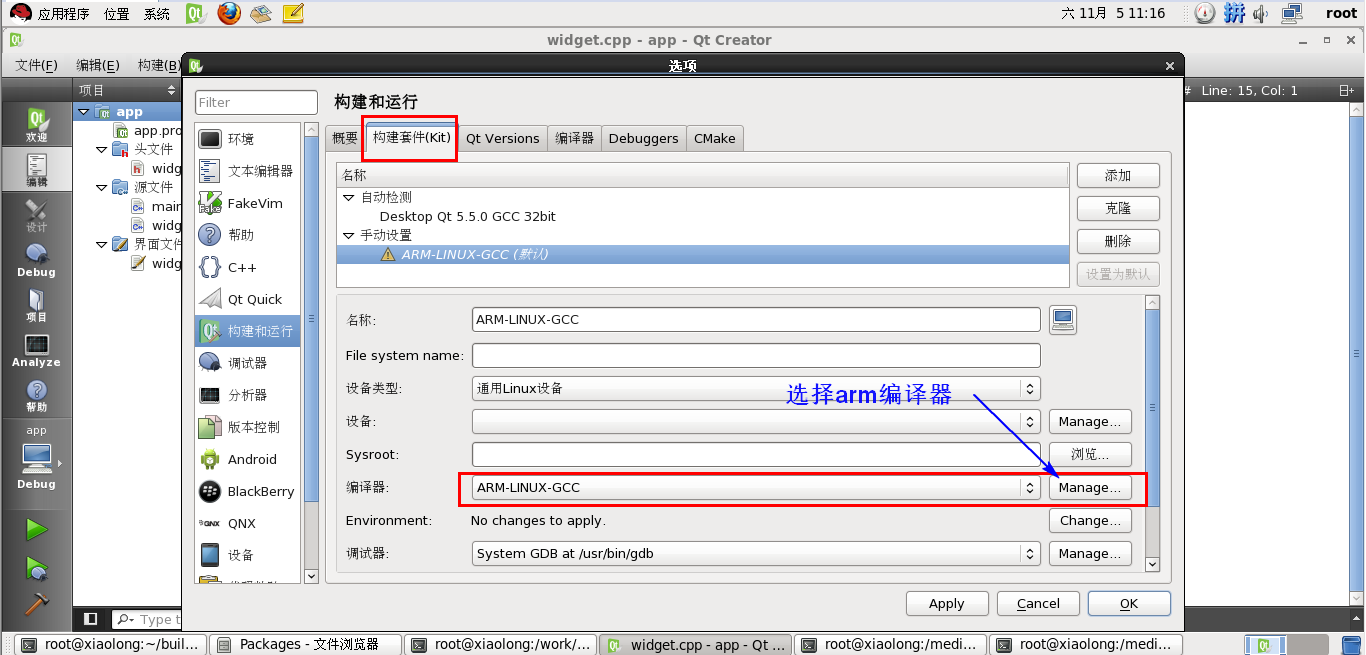Switch to CMake tab
The image size is (1366, 655).
tap(715, 139)
